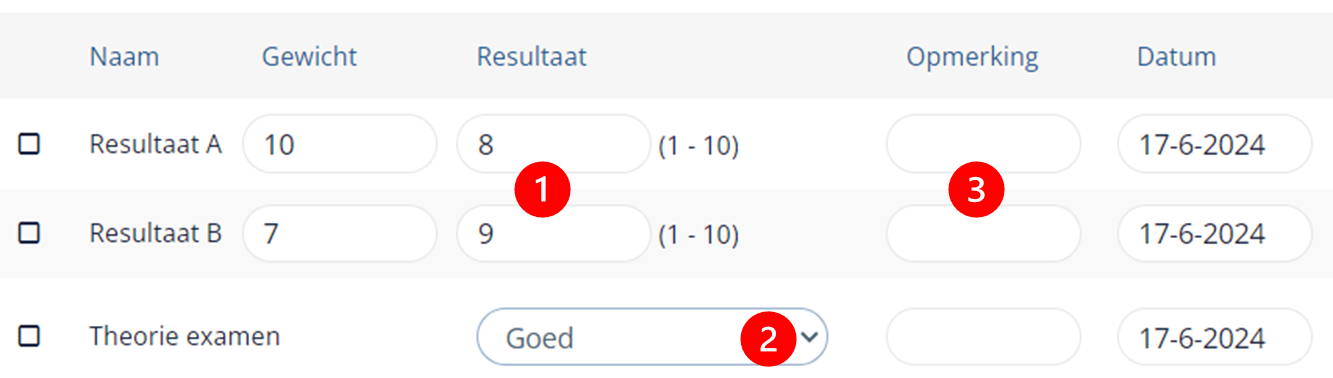
Task: Open the Datum field of Theorie examen
Action: tap(1214, 336)
